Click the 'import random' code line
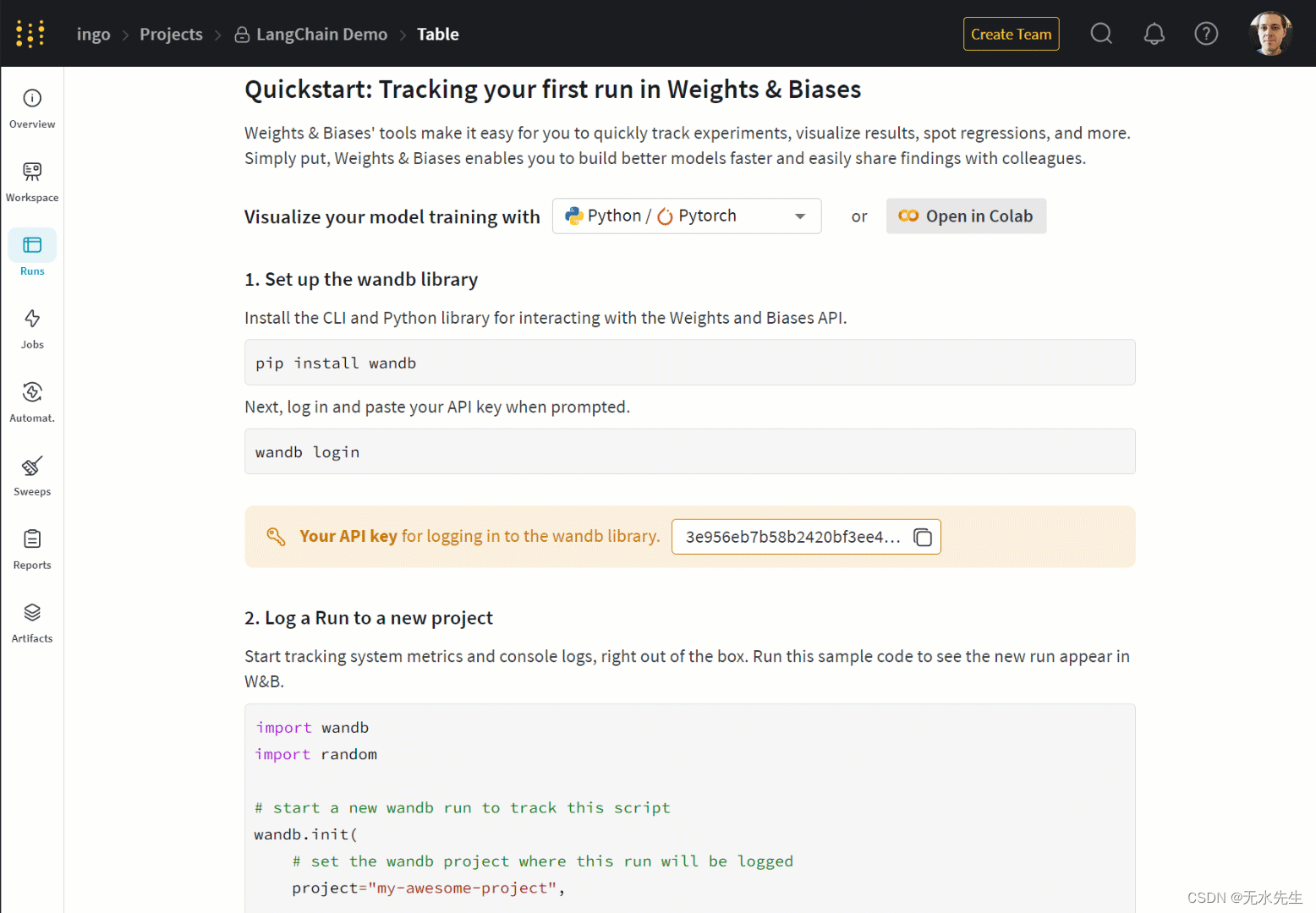The height and width of the screenshot is (913, 1316). click(316, 754)
